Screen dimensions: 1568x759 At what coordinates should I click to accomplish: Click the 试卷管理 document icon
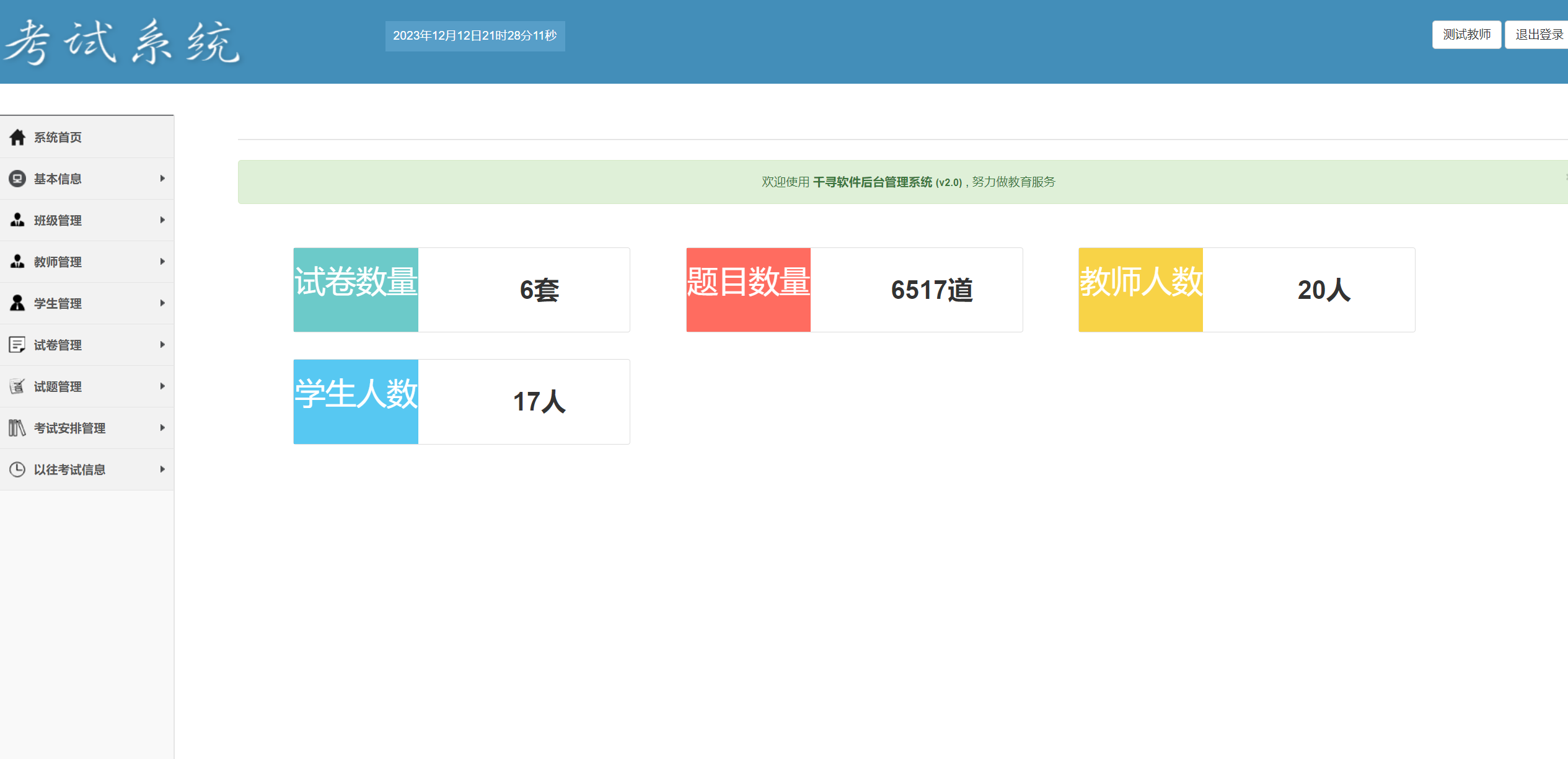pyautogui.click(x=17, y=345)
